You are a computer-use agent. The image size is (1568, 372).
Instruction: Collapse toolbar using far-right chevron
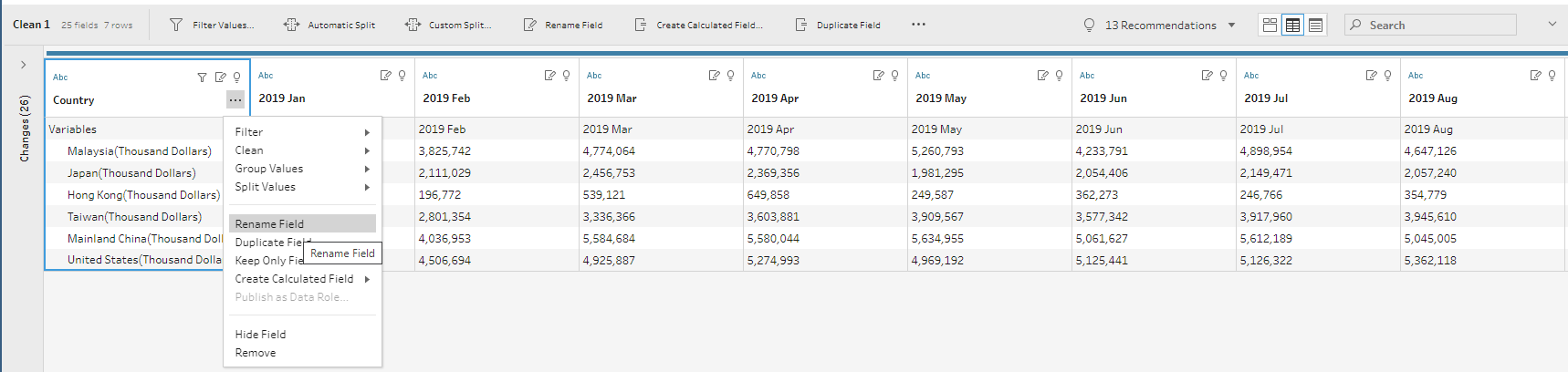tap(1552, 25)
